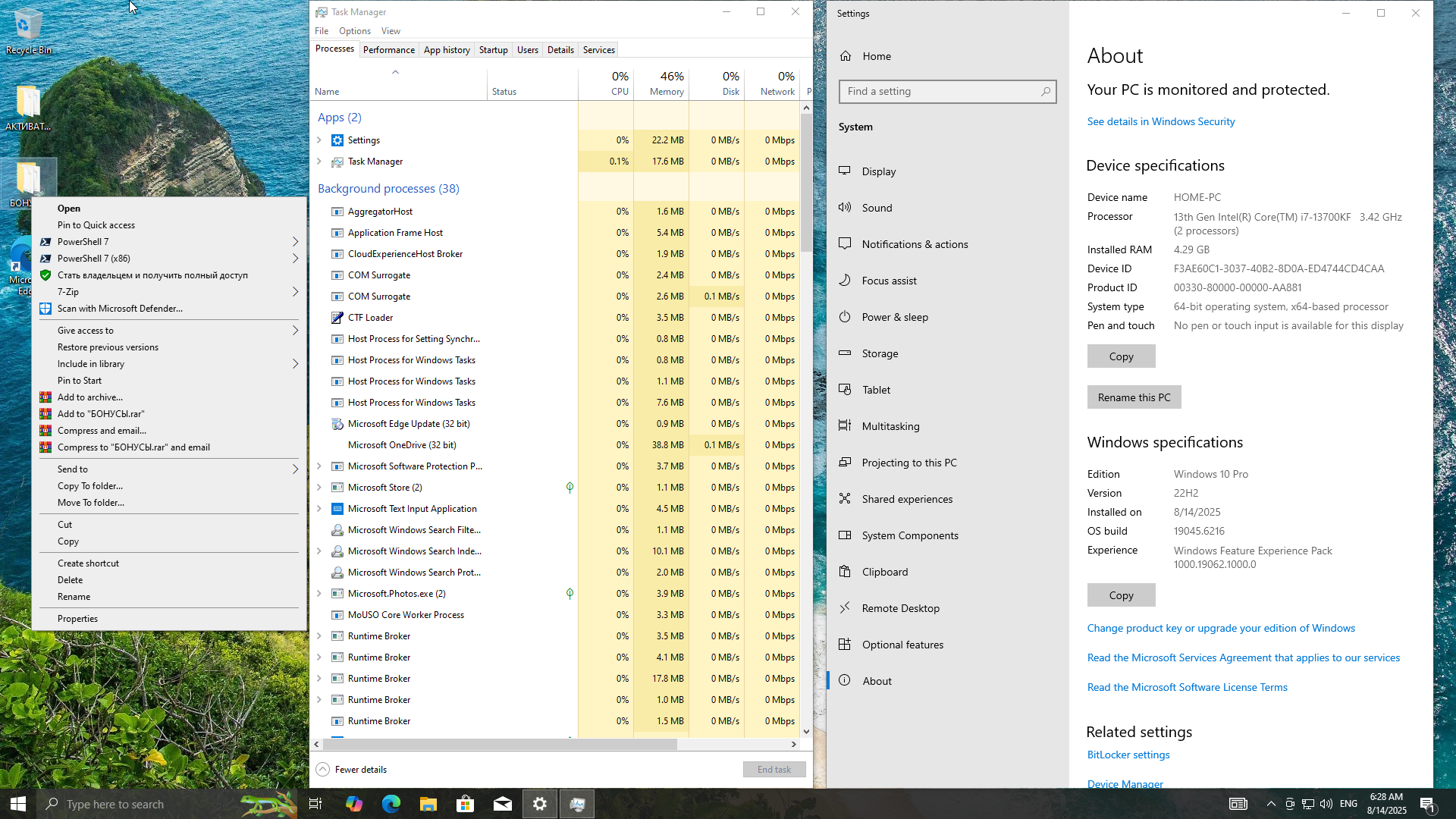The width and height of the screenshot is (1456, 819).
Task: Click Change product key or upgrade edition link
Action: (1220, 628)
